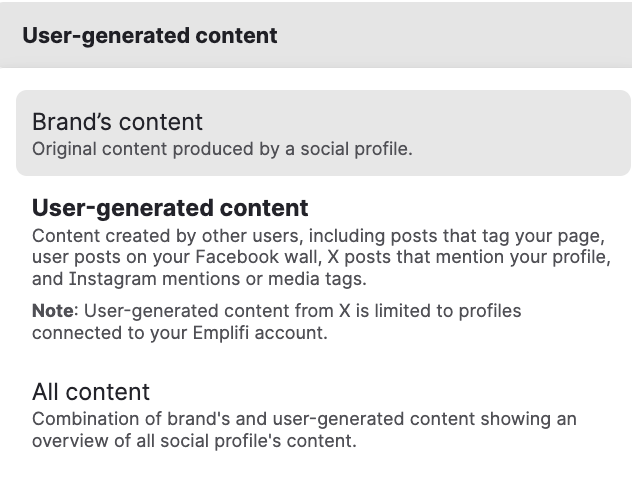
Task: Click the gray header bar title
Action: coord(149,36)
